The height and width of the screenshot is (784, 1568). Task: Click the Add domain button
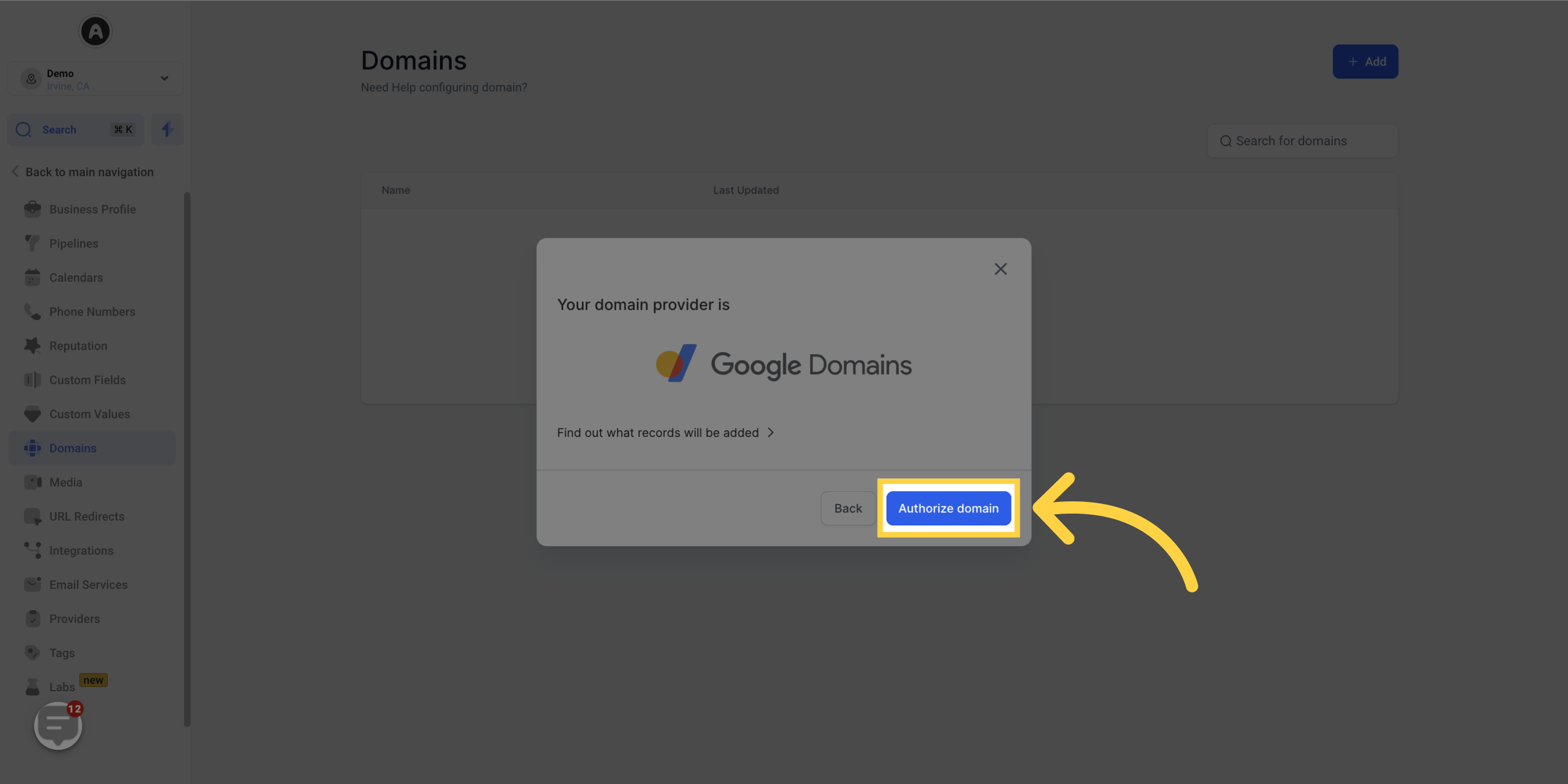pyautogui.click(x=1365, y=61)
